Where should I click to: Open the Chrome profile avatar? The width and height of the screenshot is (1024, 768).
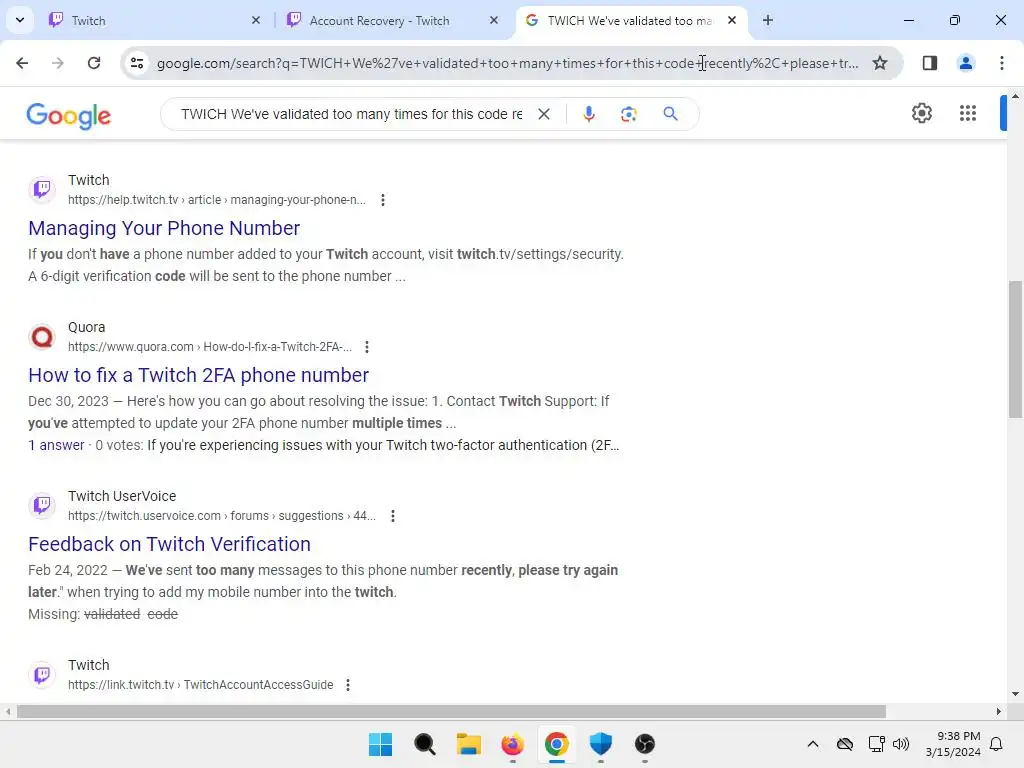click(965, 63)
